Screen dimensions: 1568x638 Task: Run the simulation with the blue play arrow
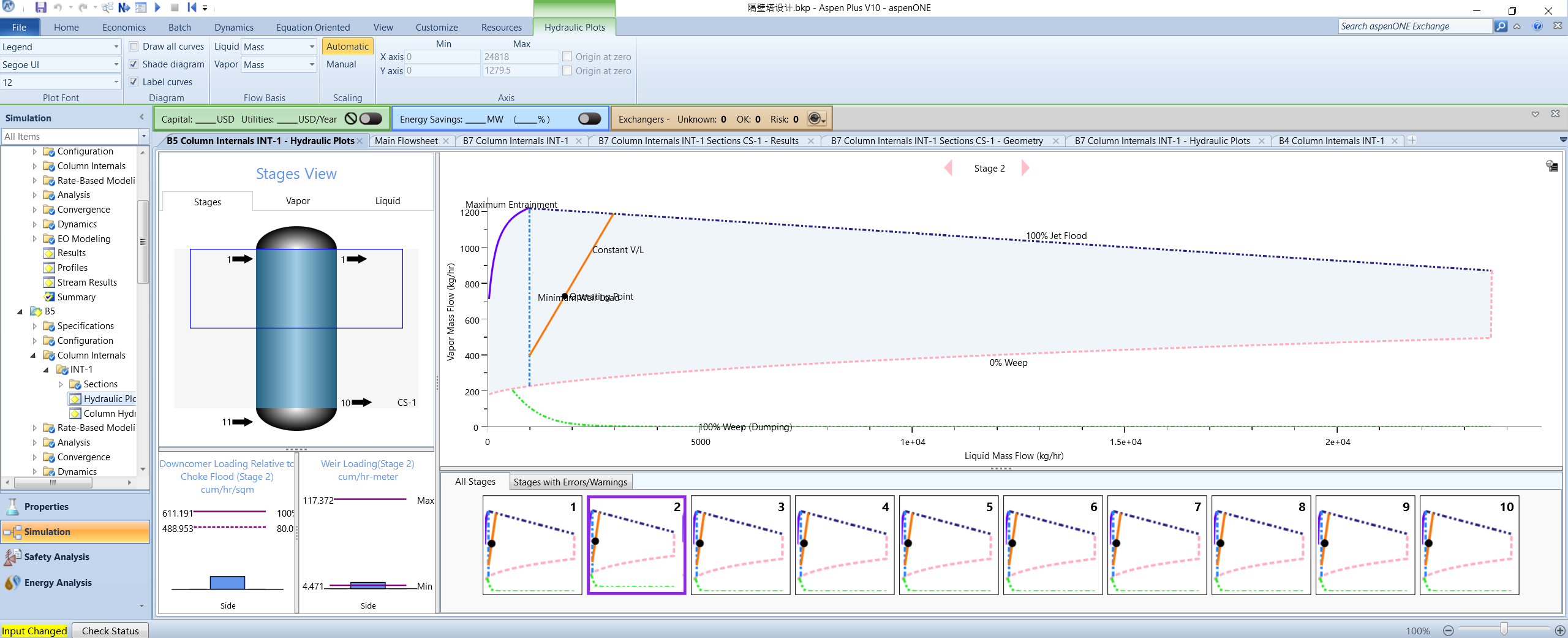pyautogui.click(x=157, y=7)
